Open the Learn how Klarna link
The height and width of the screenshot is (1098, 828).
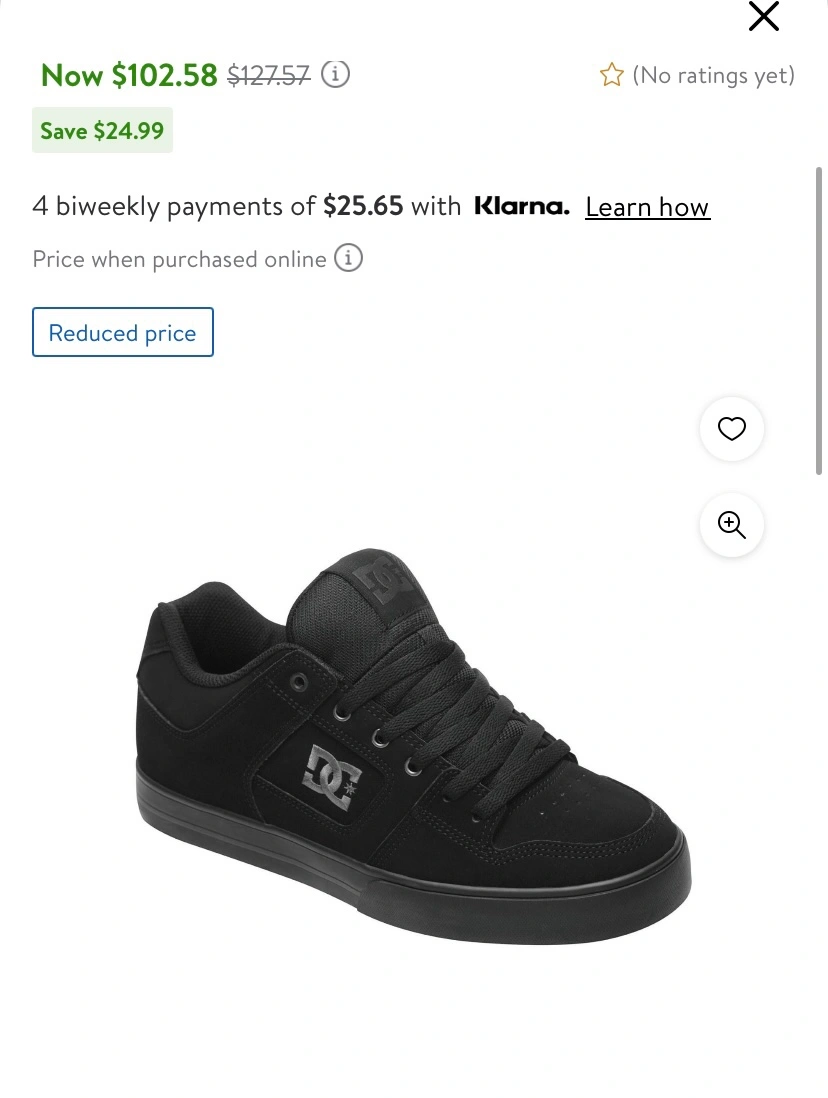pyautogui.click(x=647, y=207)
